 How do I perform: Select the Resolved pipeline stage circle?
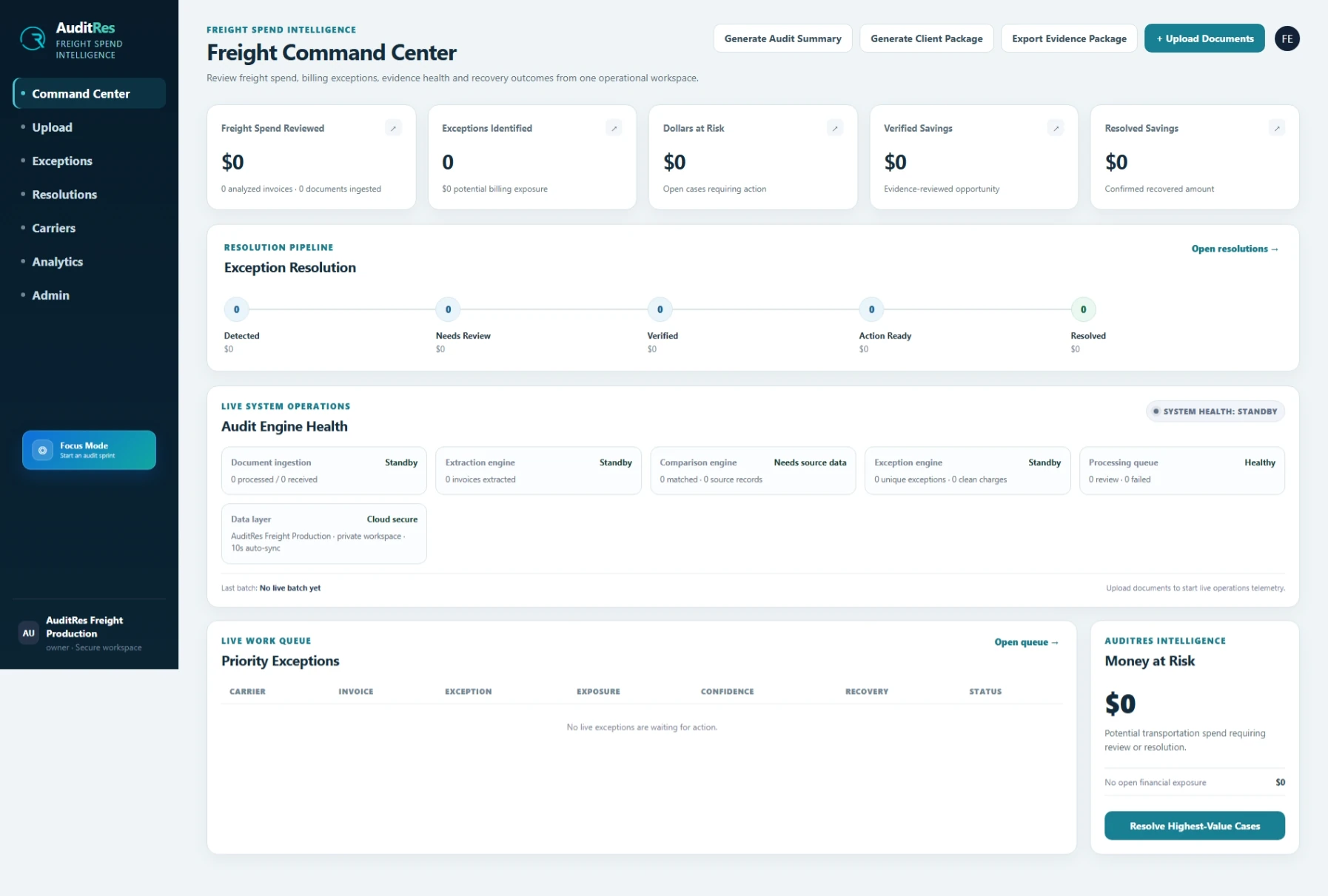pyautogui.click(x=1083, y=309)
